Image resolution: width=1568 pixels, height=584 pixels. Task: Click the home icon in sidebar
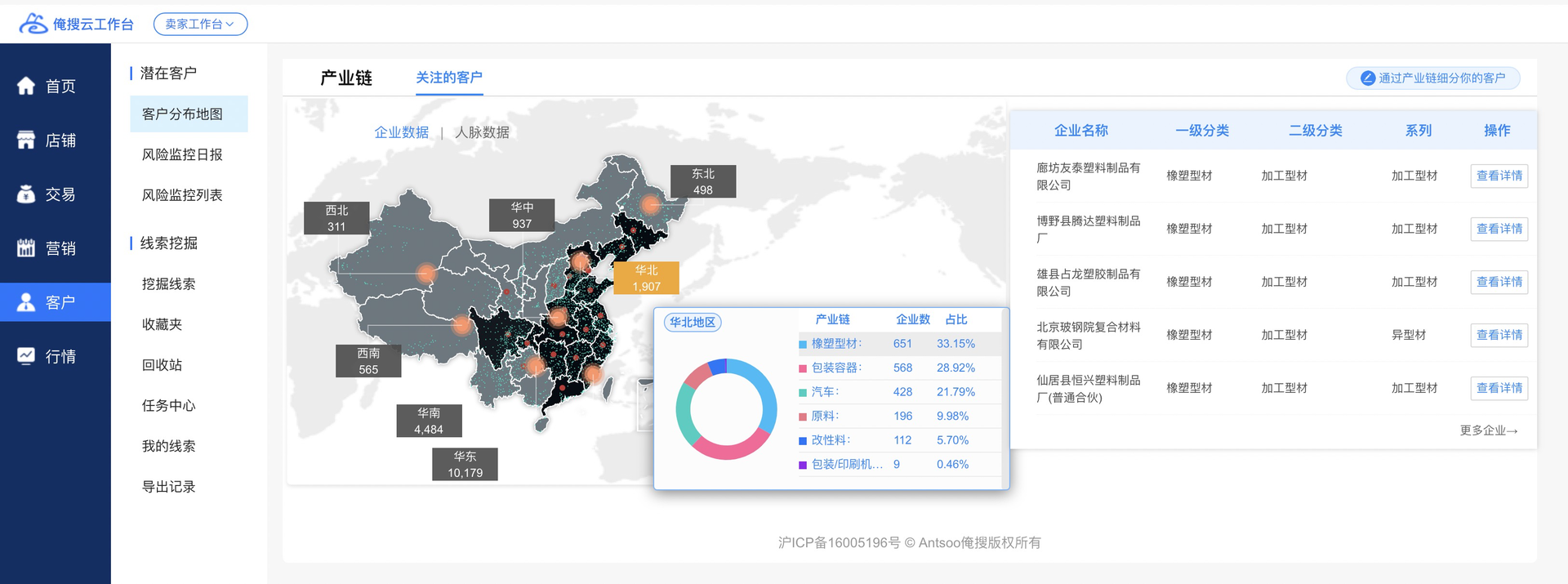coord(26,86)
